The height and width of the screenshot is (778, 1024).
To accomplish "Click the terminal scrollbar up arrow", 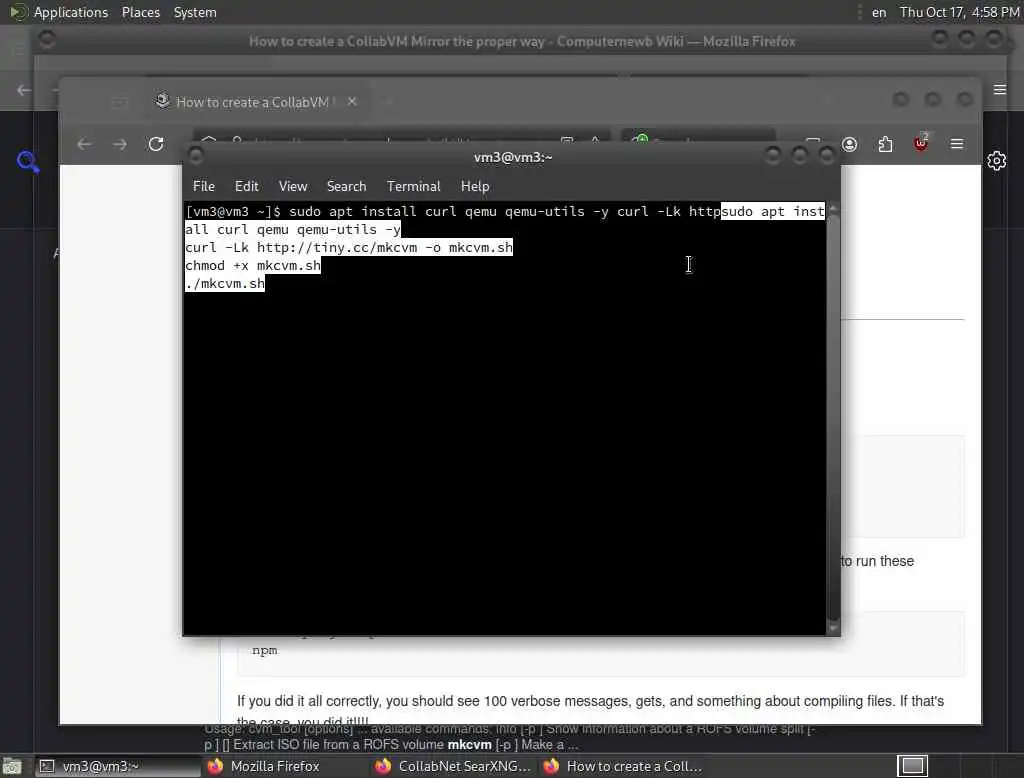I will coord(833,208).
